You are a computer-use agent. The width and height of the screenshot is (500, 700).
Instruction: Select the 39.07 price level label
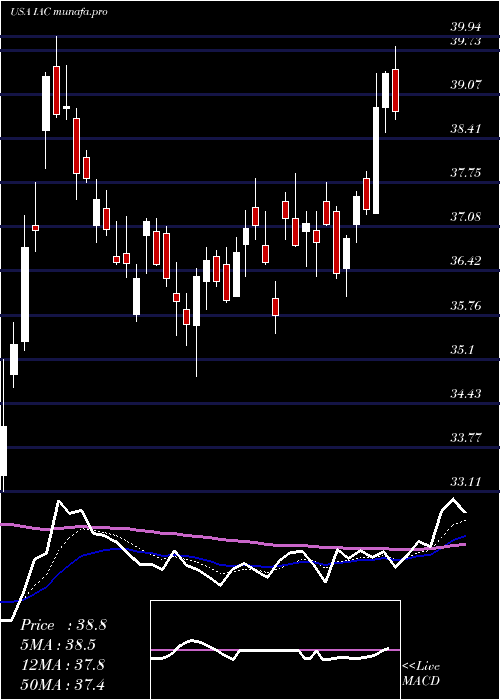(x=466, y=84)
